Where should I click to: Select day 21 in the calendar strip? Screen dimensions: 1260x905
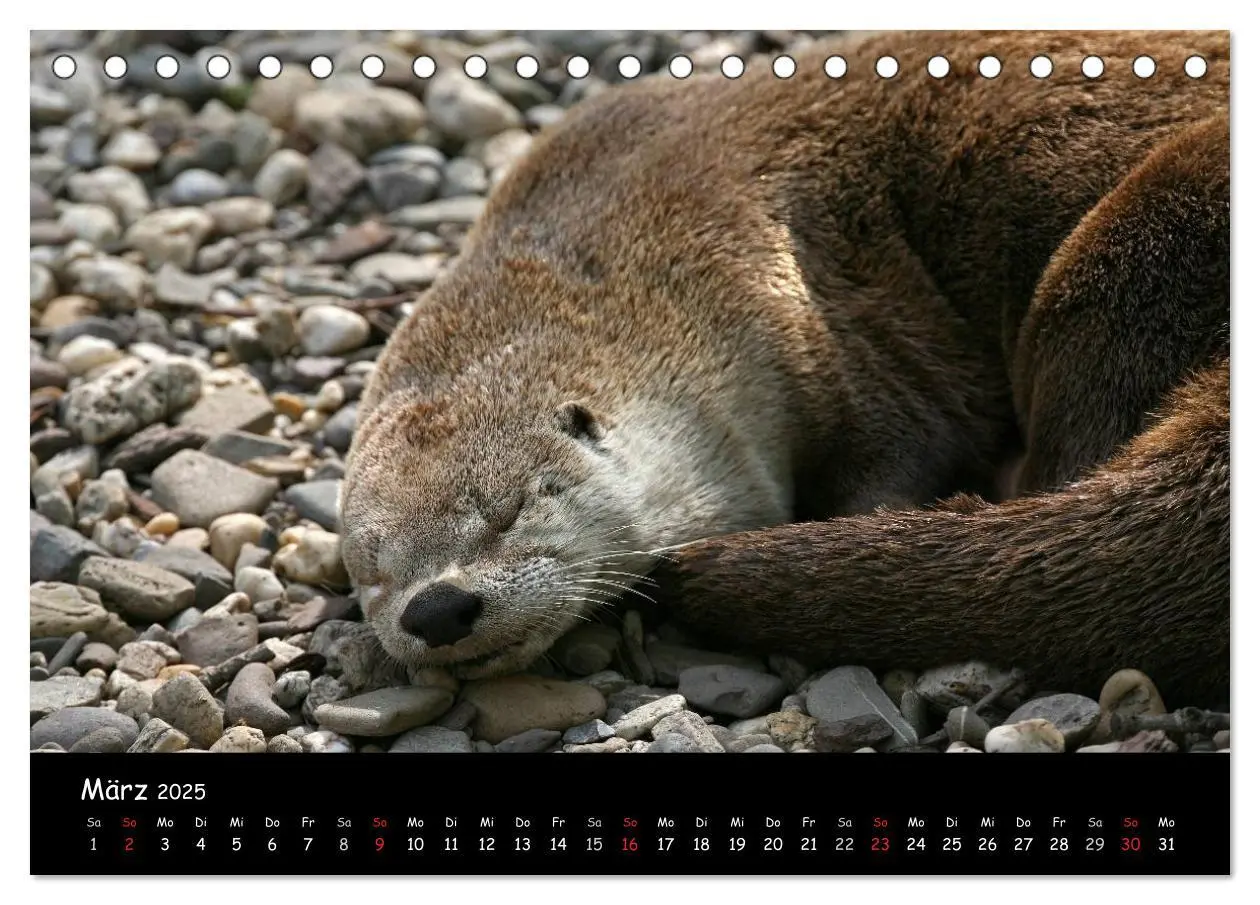(809, 844)
